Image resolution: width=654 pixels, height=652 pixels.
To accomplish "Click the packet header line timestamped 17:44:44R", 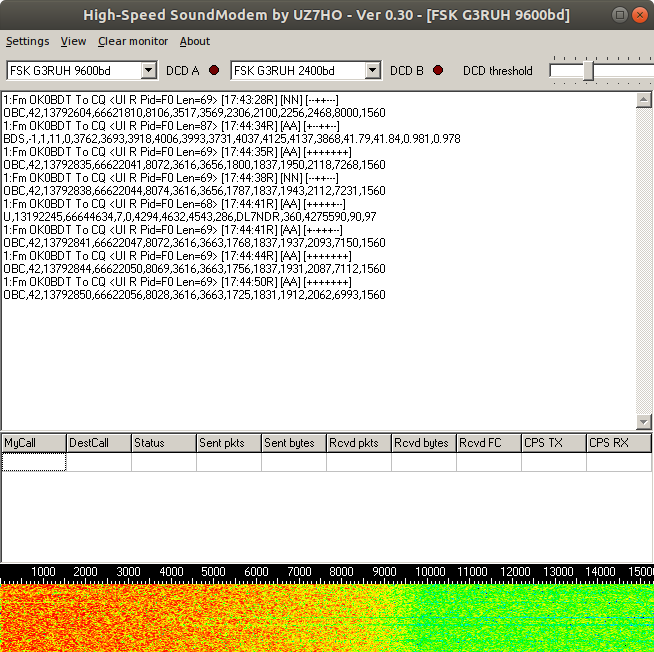I will pyautogui.click(x=177, y=256).
